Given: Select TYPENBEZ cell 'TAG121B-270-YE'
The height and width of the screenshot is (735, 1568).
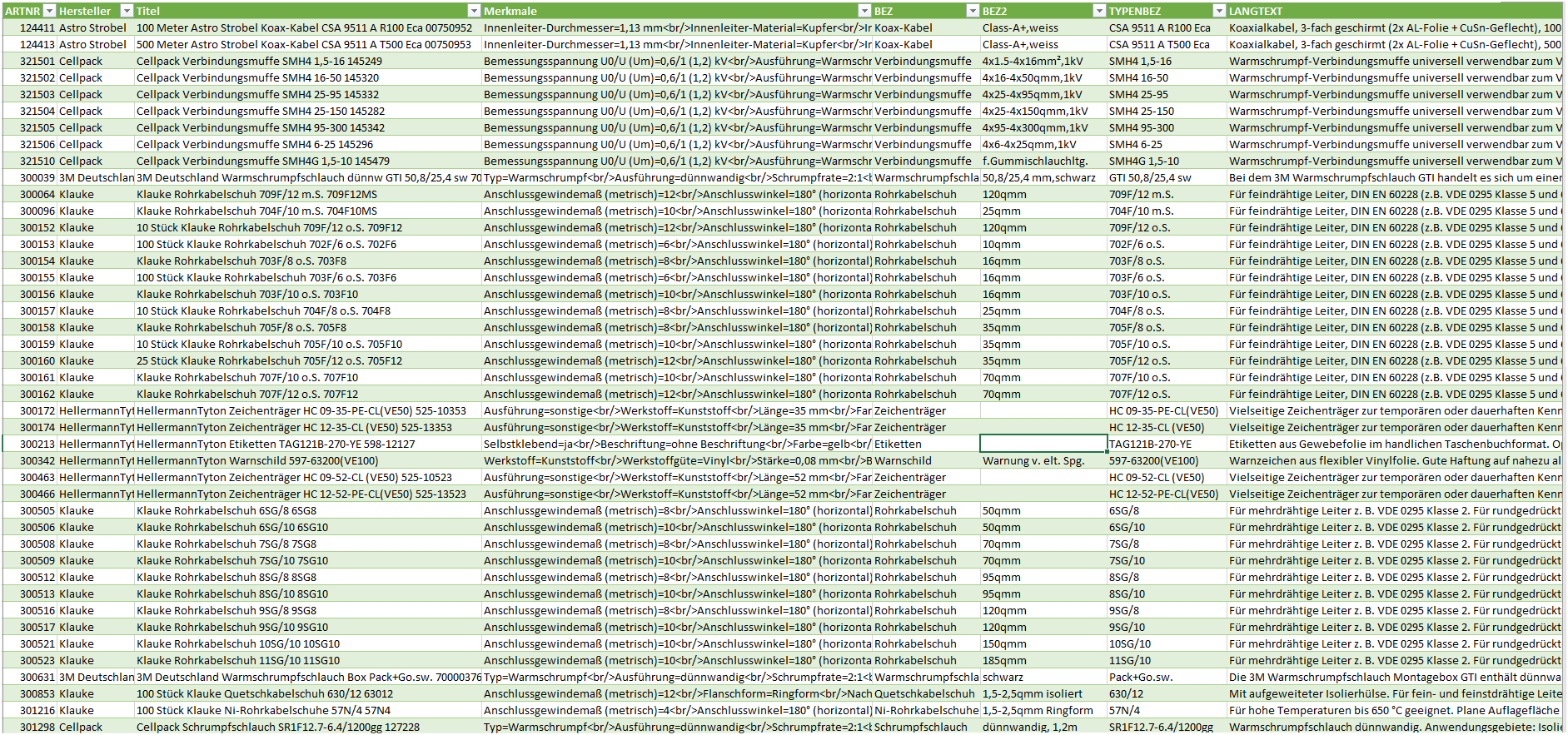Looking at the screenshot, I should [1167, 444].
